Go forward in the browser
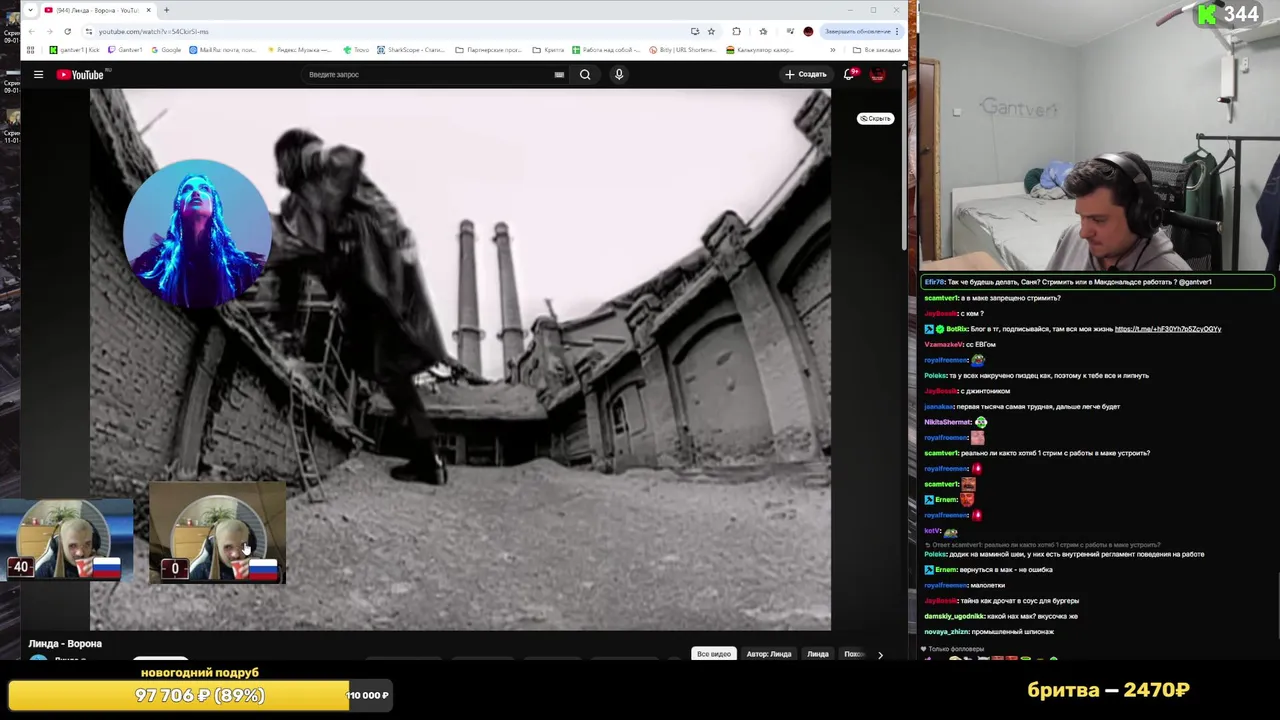 49,31
